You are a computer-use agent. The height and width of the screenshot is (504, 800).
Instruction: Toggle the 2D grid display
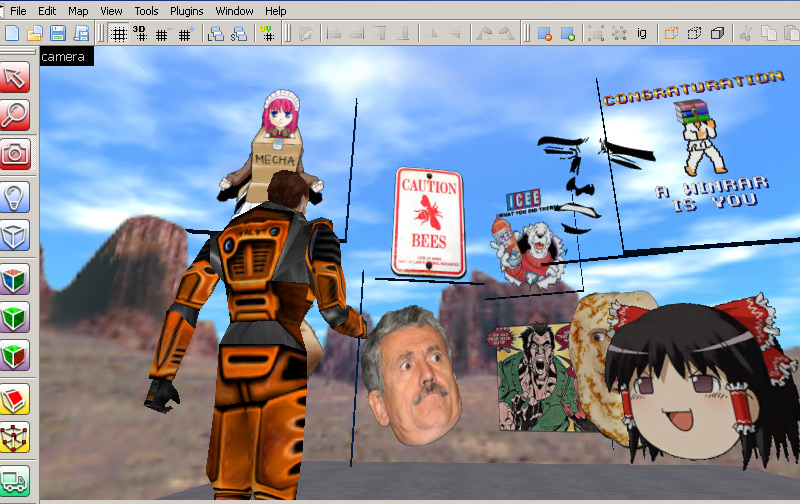(x=119, y=34)
